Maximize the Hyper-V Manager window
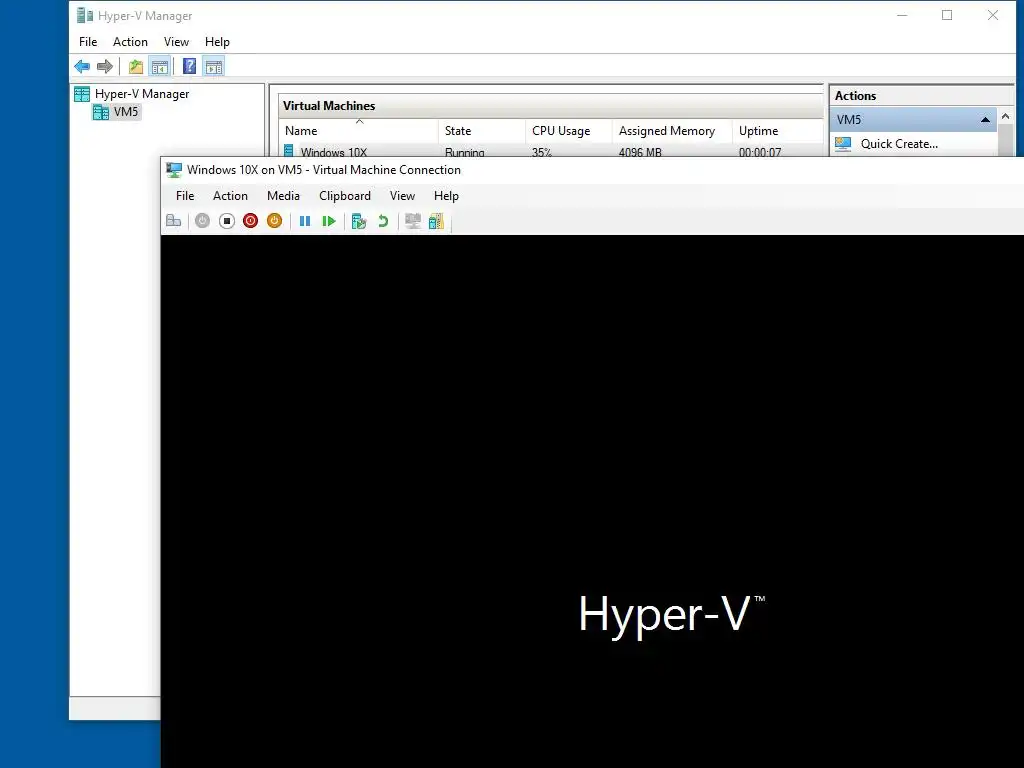This screenshot has height=768, width=1024. [x=947, y=15]
